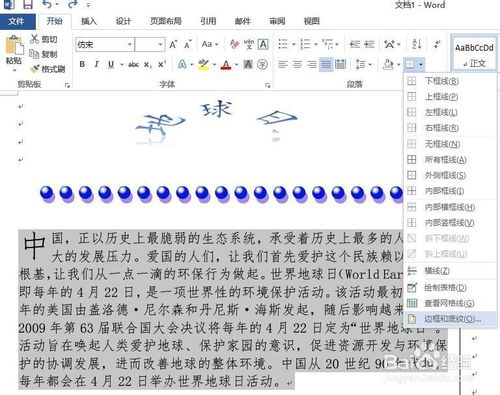Toggle Underline formatting

pyautogui.click(x=111, y=64)
